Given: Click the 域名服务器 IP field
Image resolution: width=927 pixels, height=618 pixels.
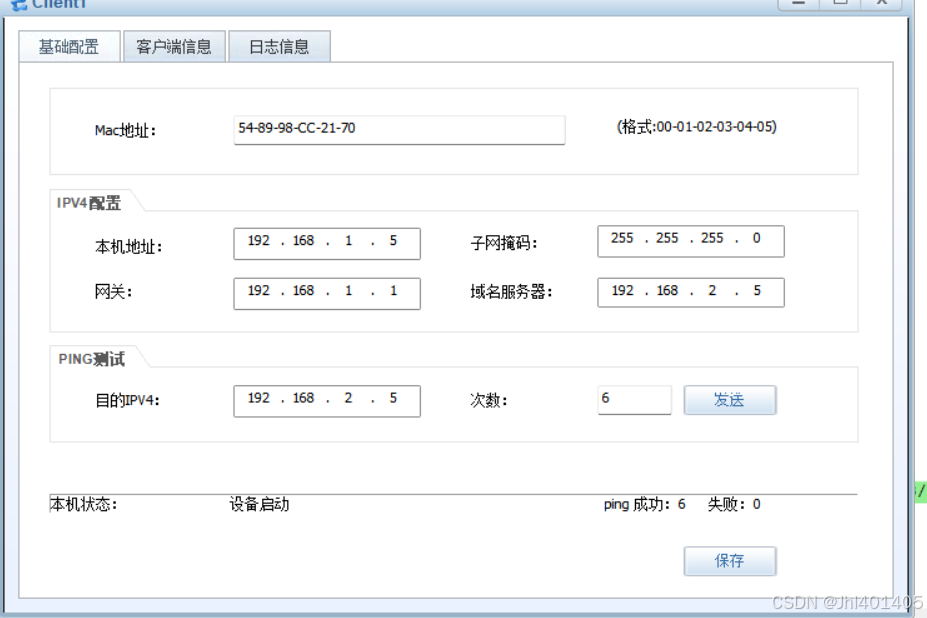Looking at the screenshot, I should (691, 292).
